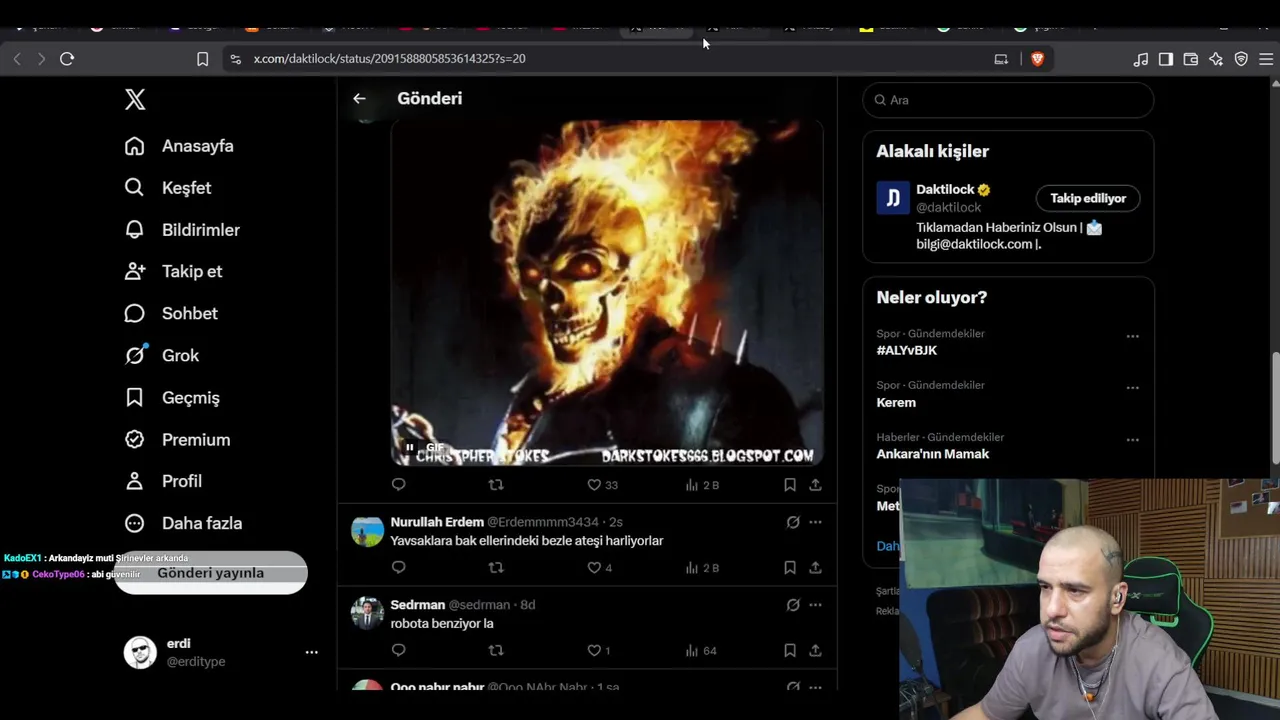This screenshot has height=720, width=1280.
Task: Share Nurullah Erdem's comment
Action: pos(815,568)
